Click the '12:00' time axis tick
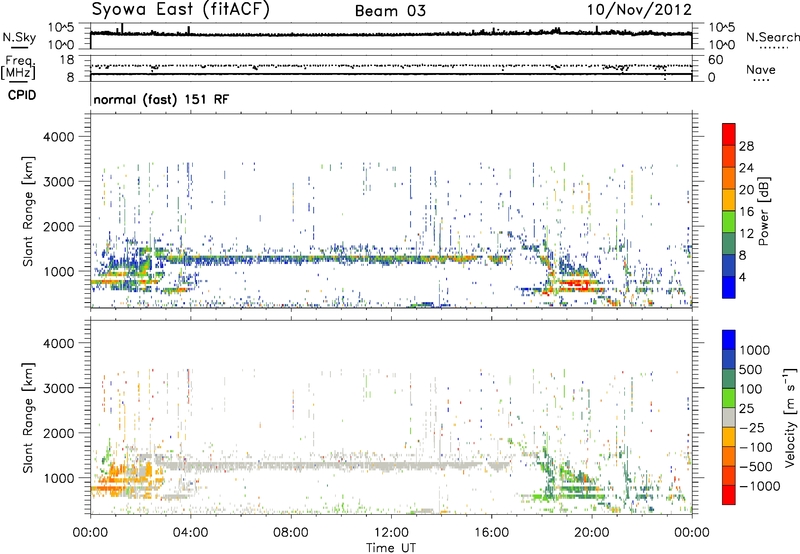 391,533
